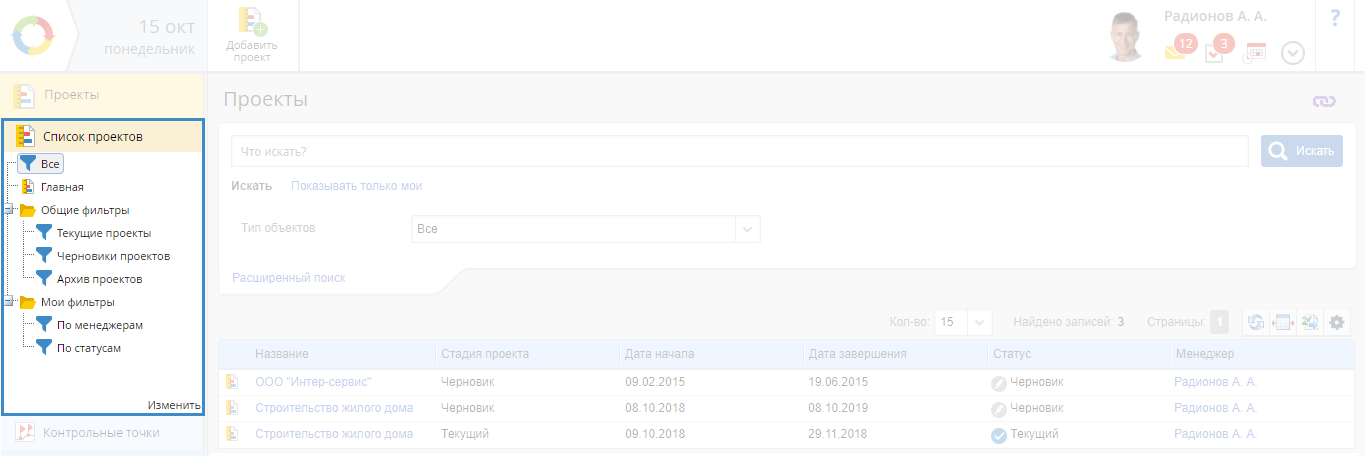Click page 1 button
This screenshot has width=1365, height=456.
[1219, 322]
